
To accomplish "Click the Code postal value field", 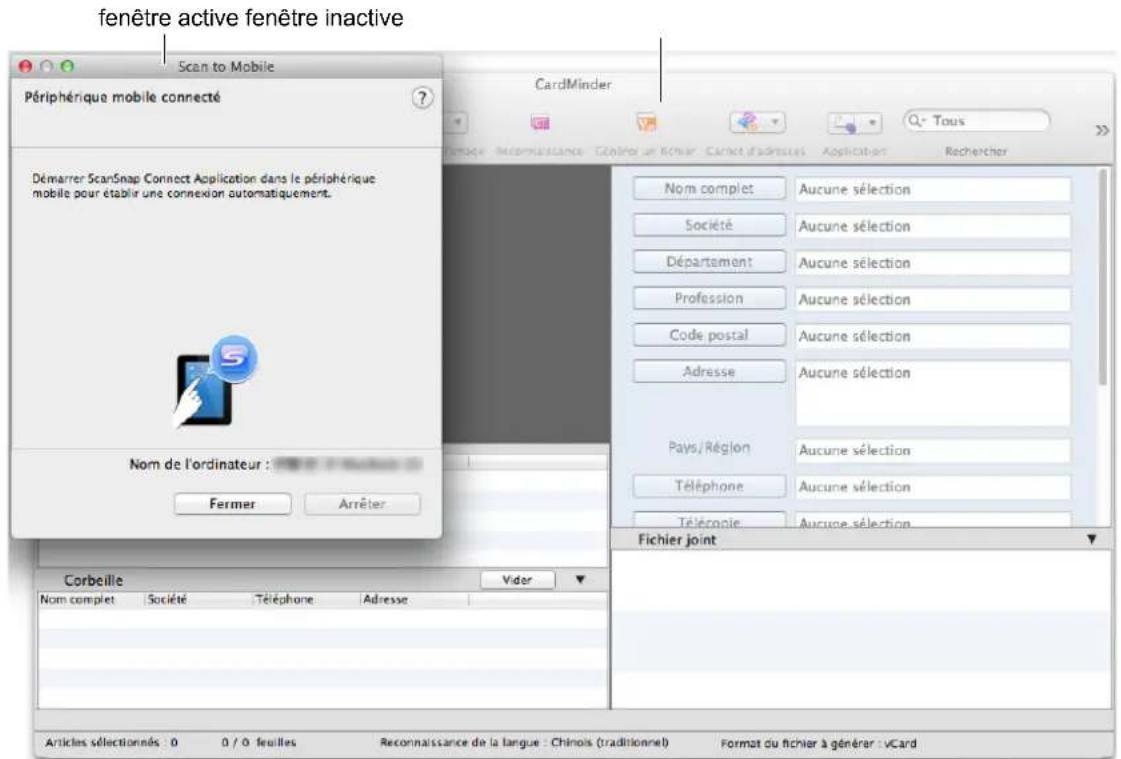I will [933, 335].
